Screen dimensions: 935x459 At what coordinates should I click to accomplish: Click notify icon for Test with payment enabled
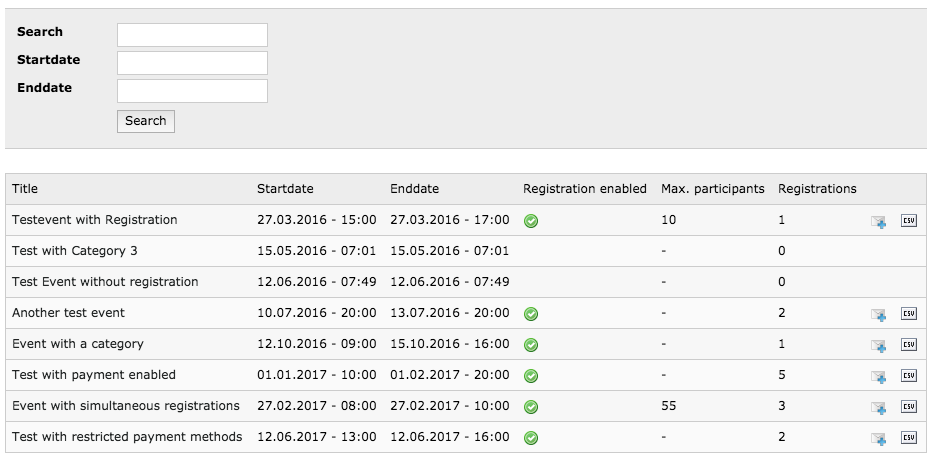coord(878,377)
